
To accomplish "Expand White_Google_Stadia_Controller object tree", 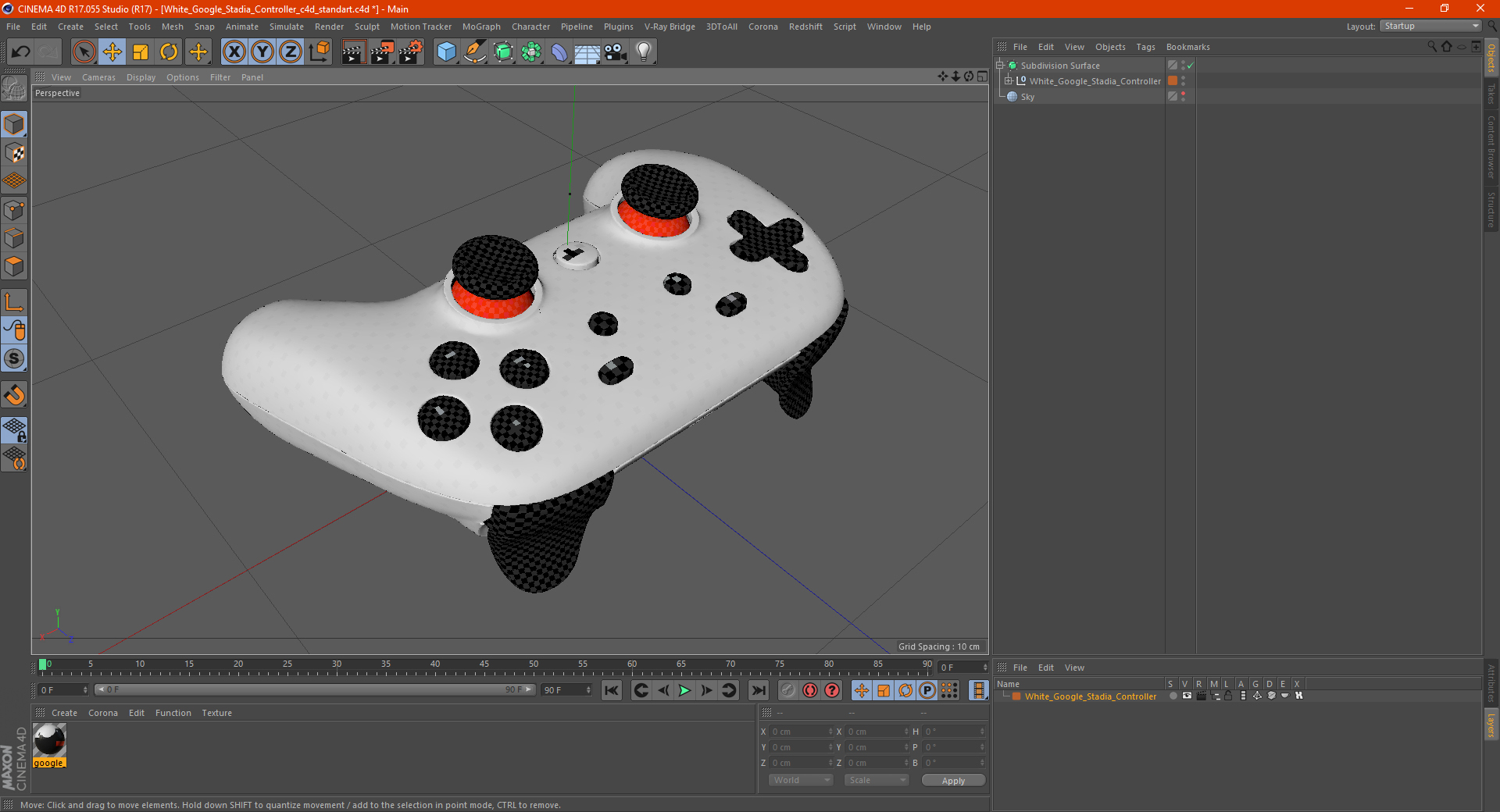I will 1009,80.
